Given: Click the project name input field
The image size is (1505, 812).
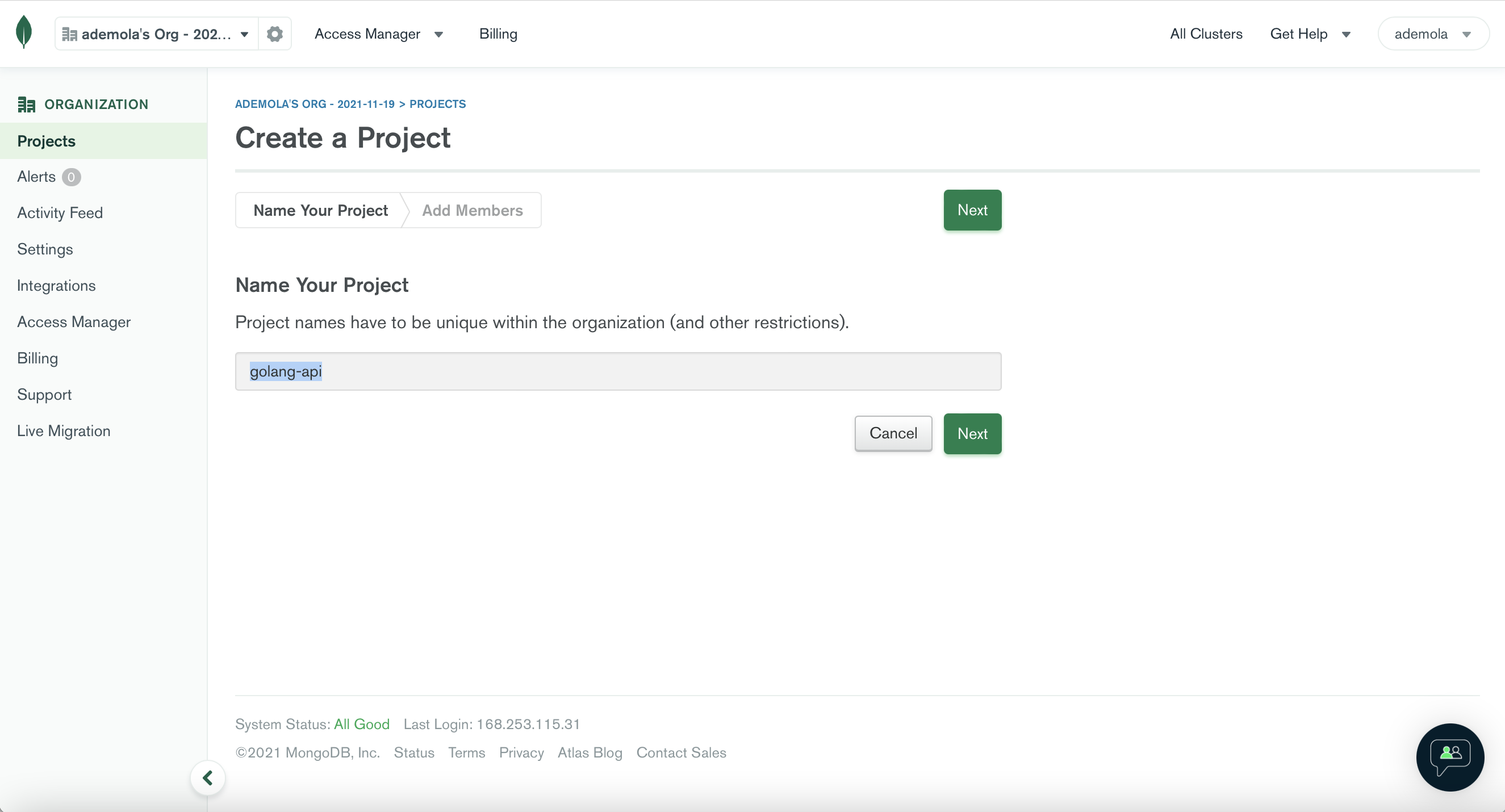Looking at the screenshot, I should pyautogui.click(x=618, y=371).
